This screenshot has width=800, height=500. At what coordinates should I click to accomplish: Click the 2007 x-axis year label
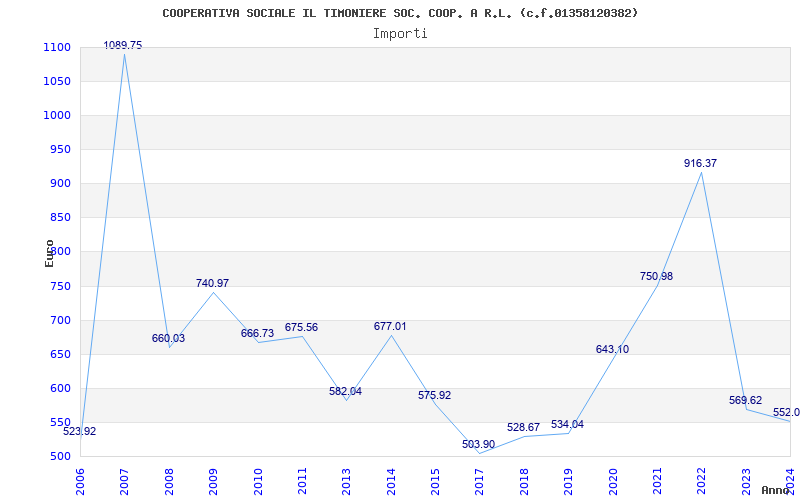click(124, 482)
